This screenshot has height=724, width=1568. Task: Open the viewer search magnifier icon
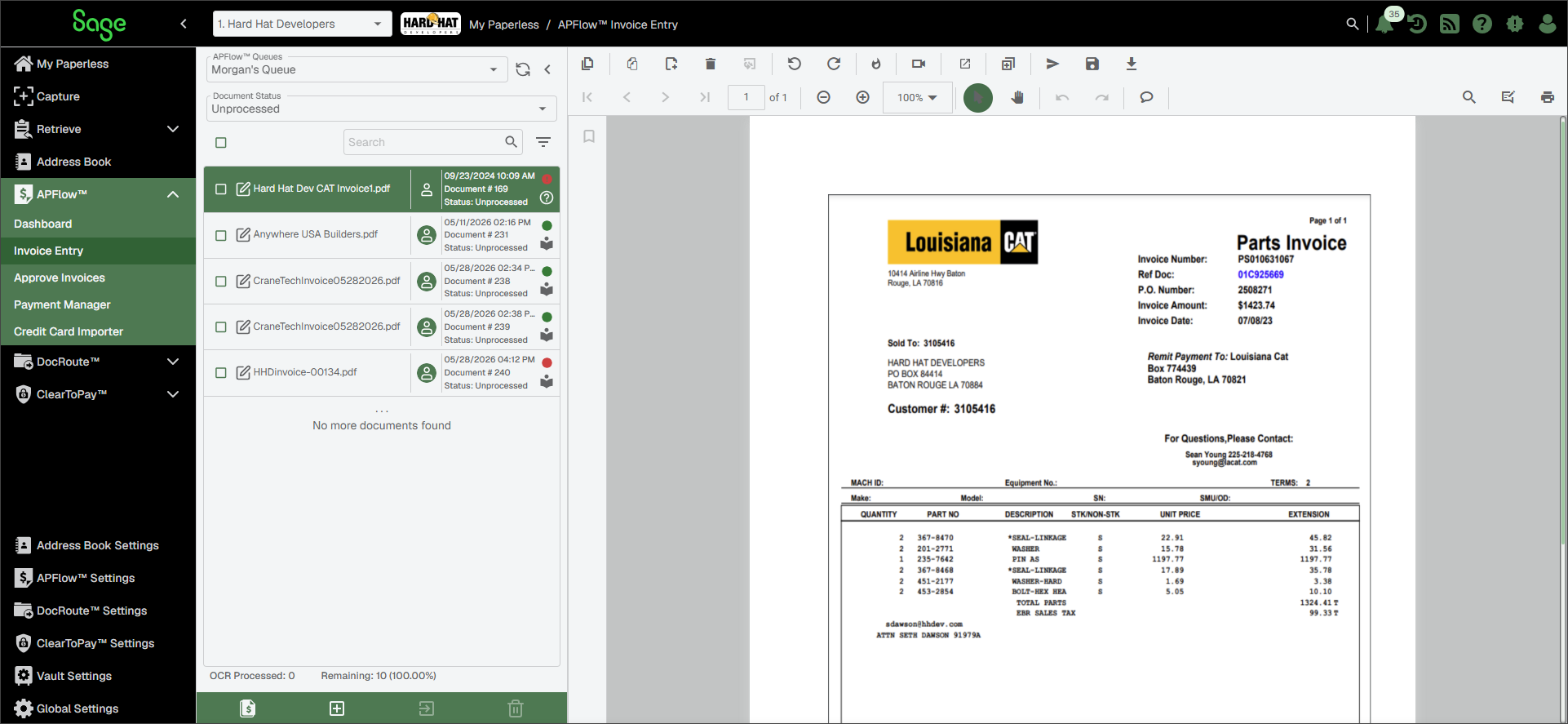1469,97
